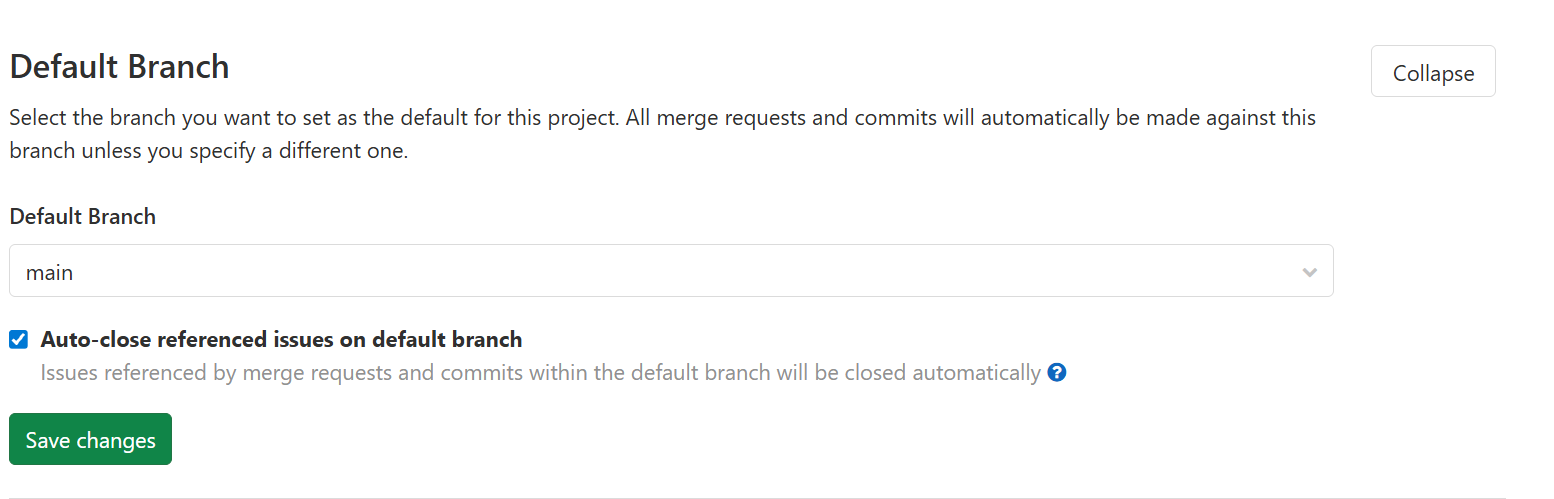Open help for auto-close issues setting
This screenshot has width=1554, height=499.
pyautogui.click(x=1056, y=373)
